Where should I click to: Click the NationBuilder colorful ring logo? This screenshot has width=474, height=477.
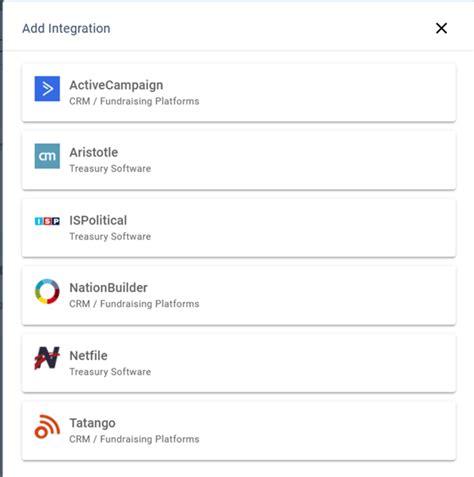tap(47, 291)
